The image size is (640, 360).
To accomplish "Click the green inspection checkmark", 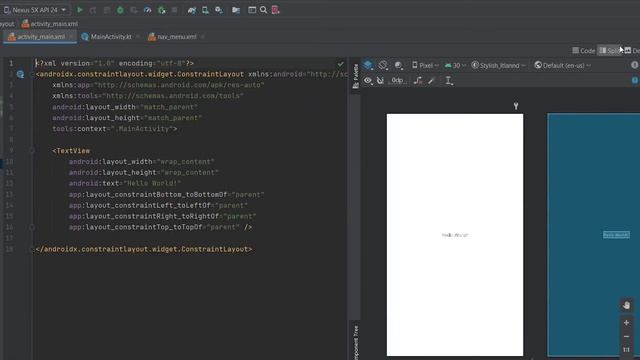I will click(340, 64).
